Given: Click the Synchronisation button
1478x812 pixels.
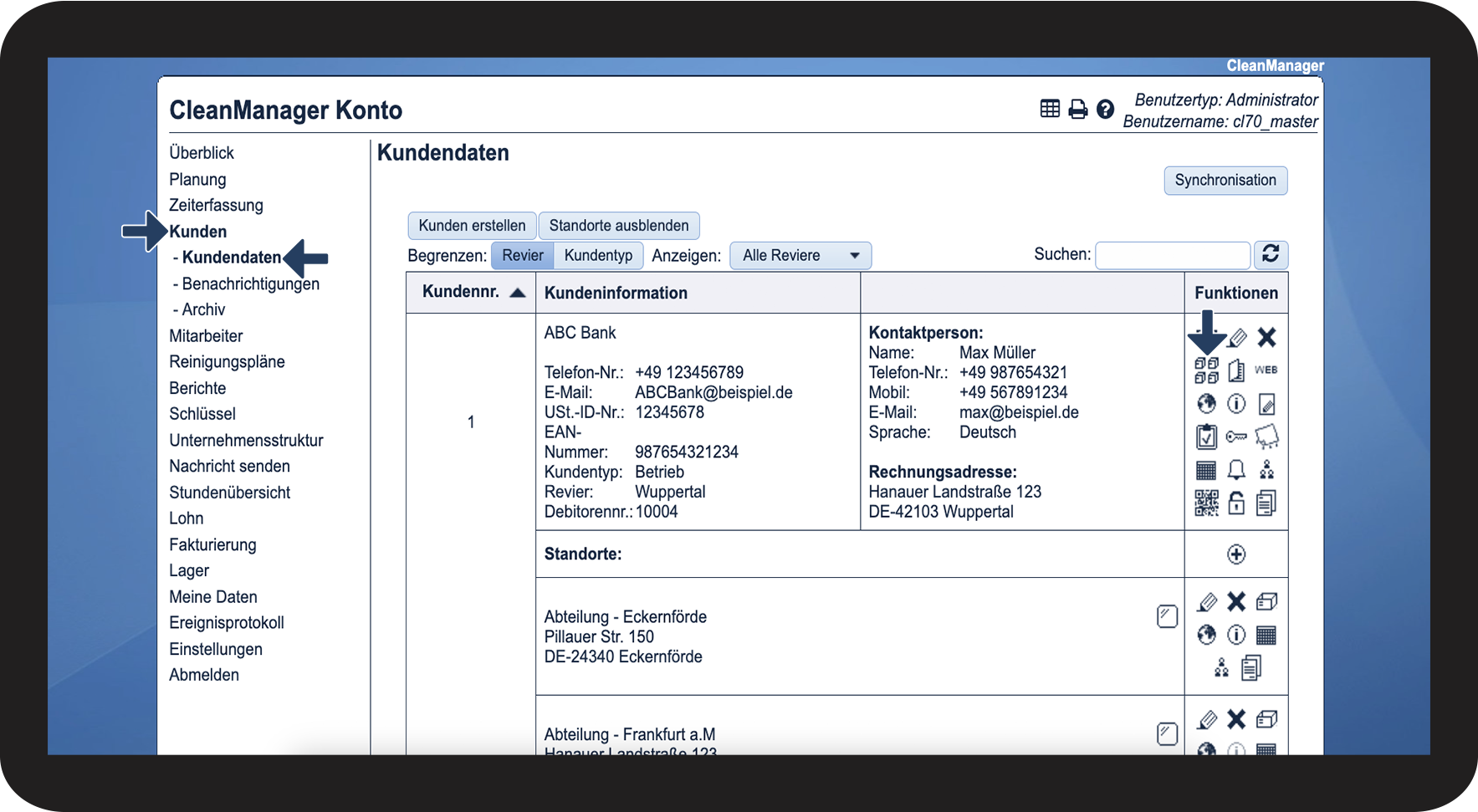Looking at the screenshot, I should tap(1225, 181).
